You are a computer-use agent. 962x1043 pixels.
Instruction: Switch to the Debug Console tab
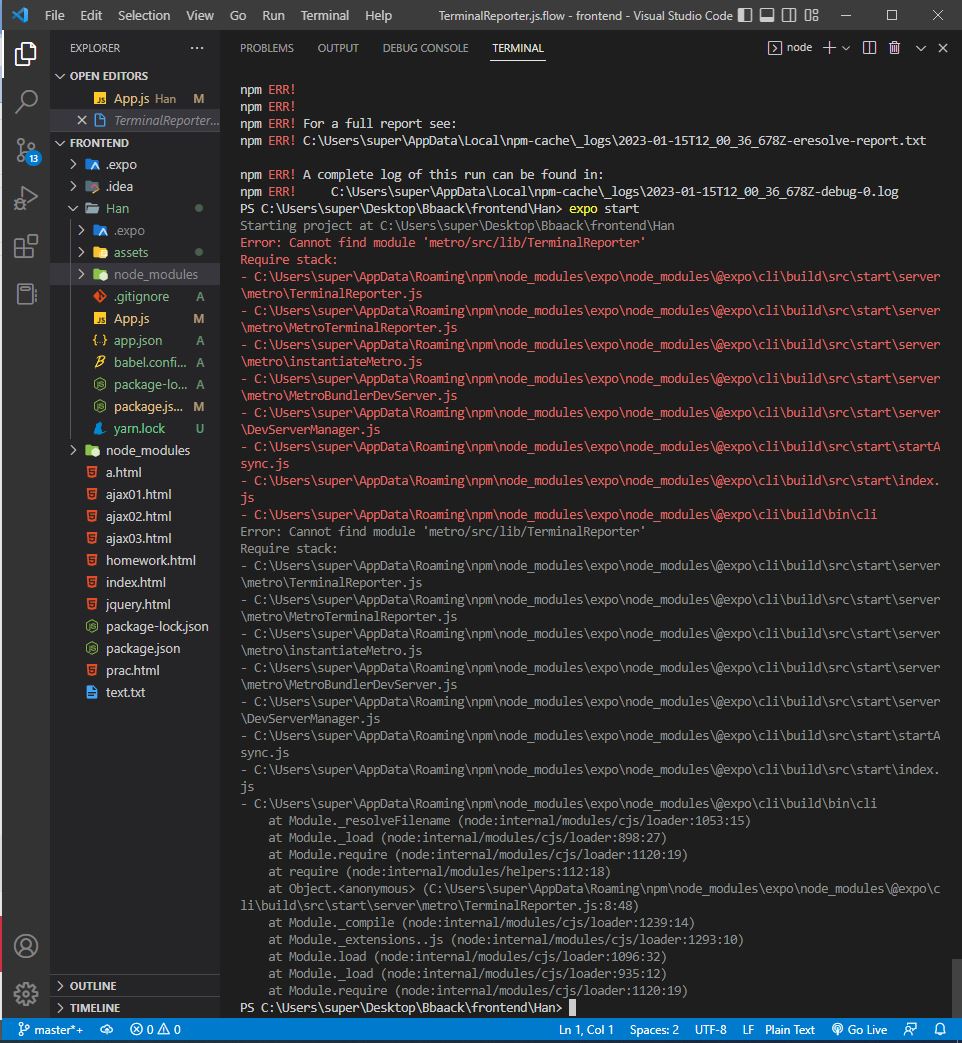click(425, 48)
